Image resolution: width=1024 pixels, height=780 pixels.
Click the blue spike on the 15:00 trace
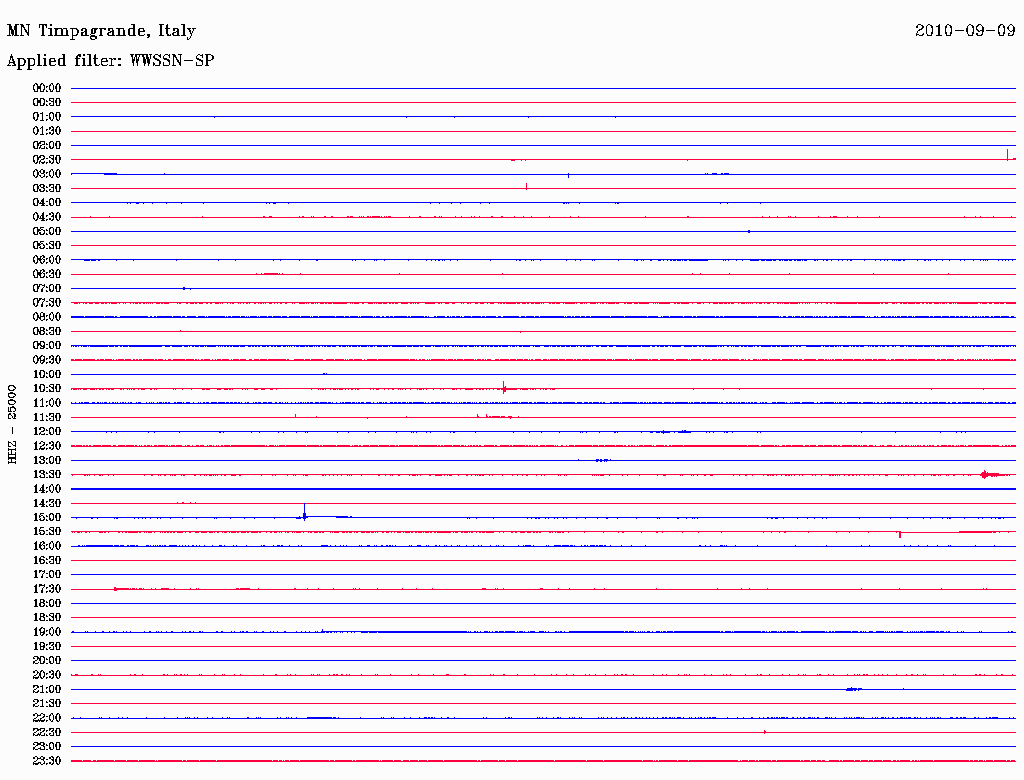pyautogui.click(x=304, y=512)
